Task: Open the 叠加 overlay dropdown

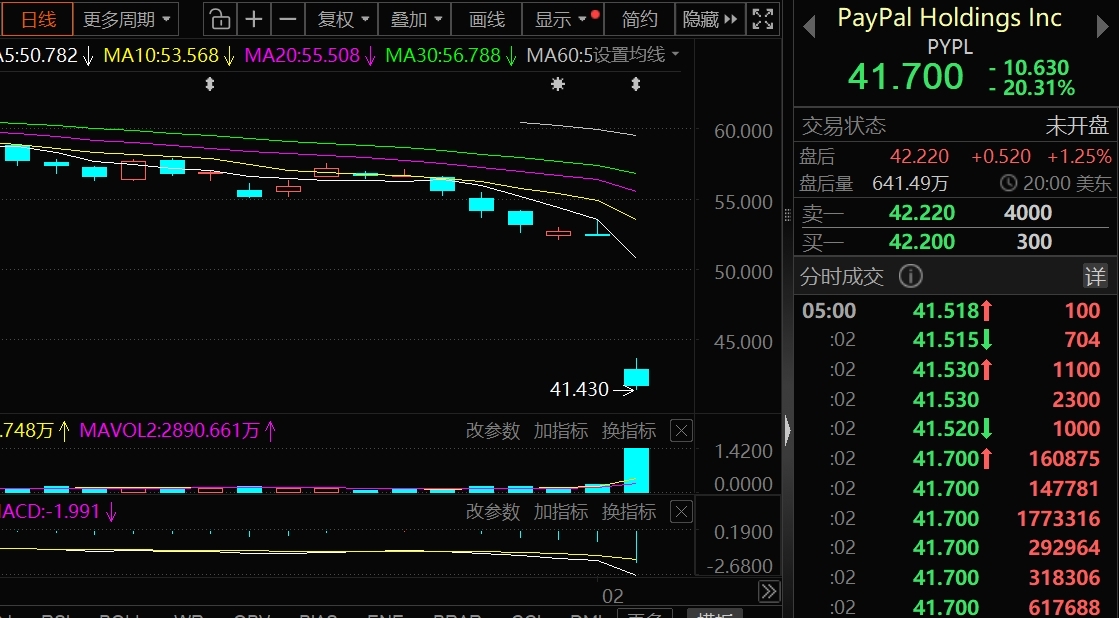Action: pos(415,19)
